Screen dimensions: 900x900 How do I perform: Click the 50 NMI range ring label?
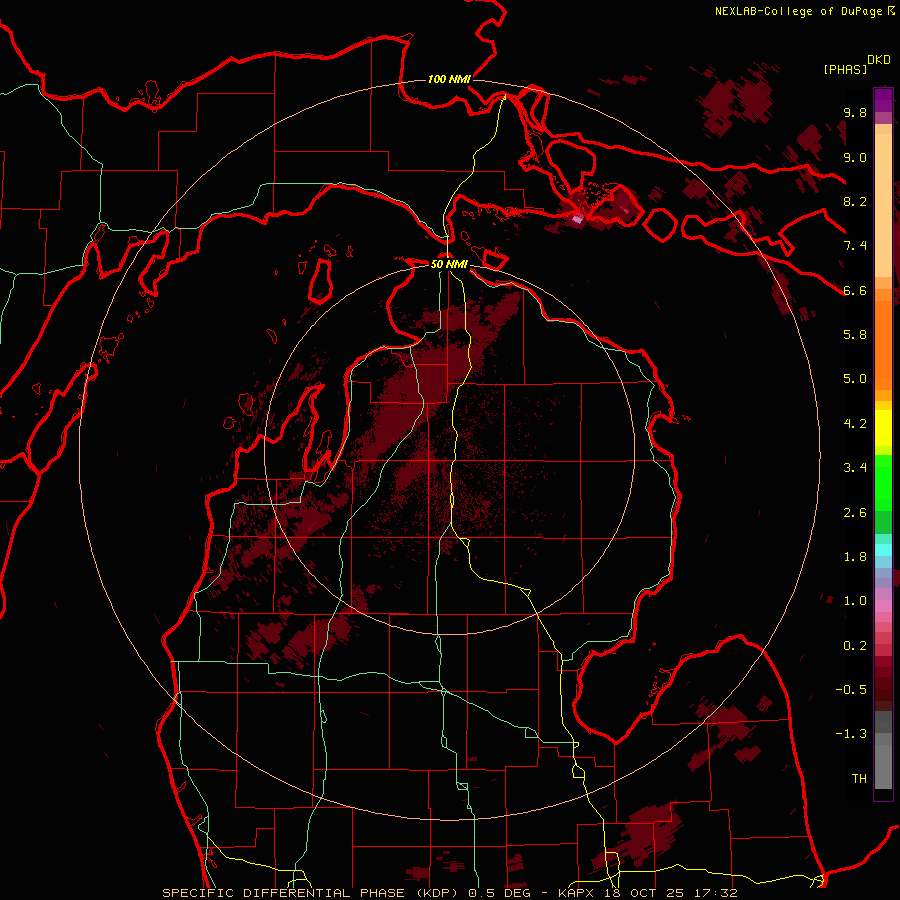click(x=449, y=264)
